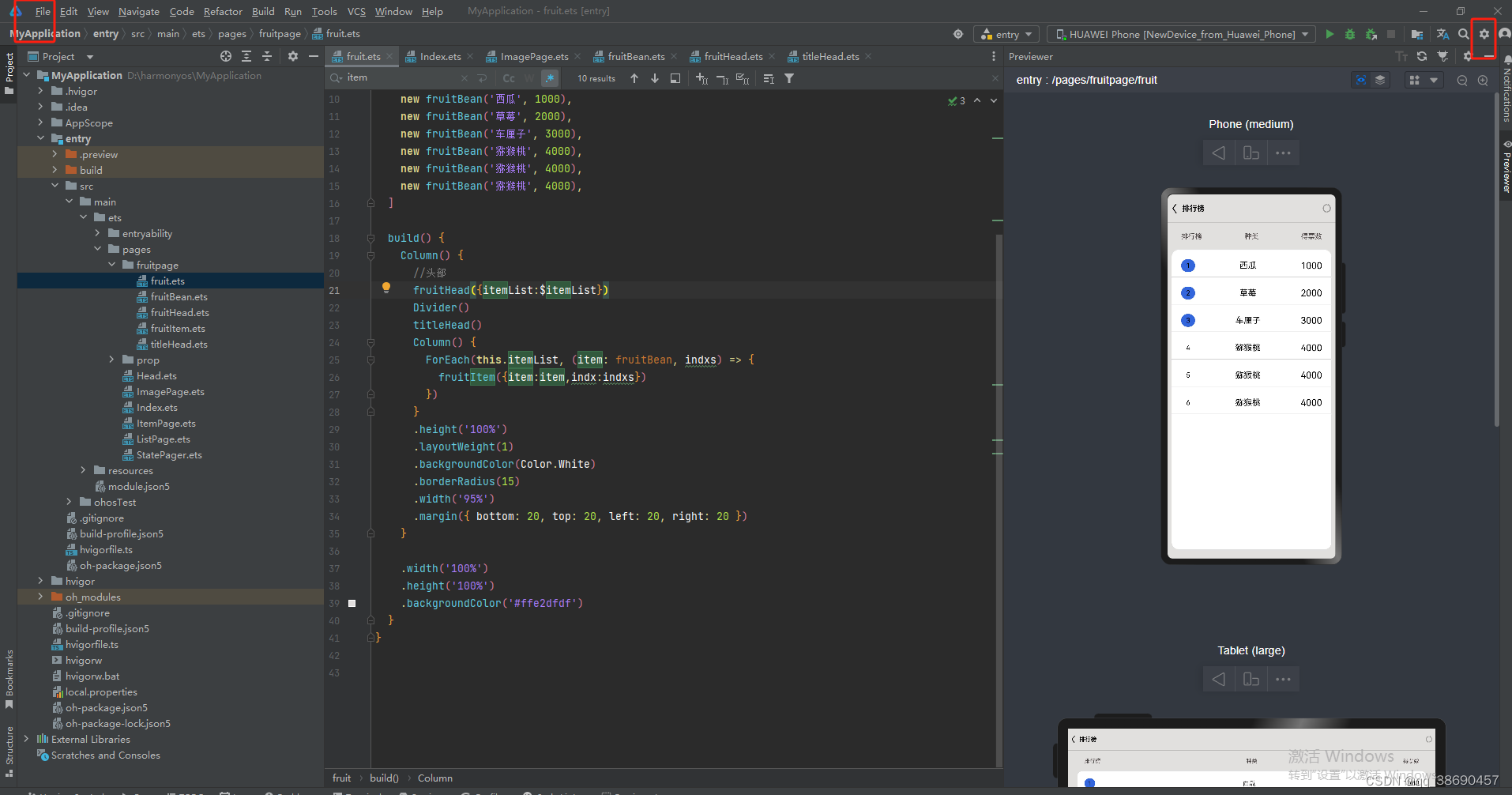This screenshot has height=795, width=1512.
Task: Collapse the entry module tree node
Action: click(x=40, y=138)
